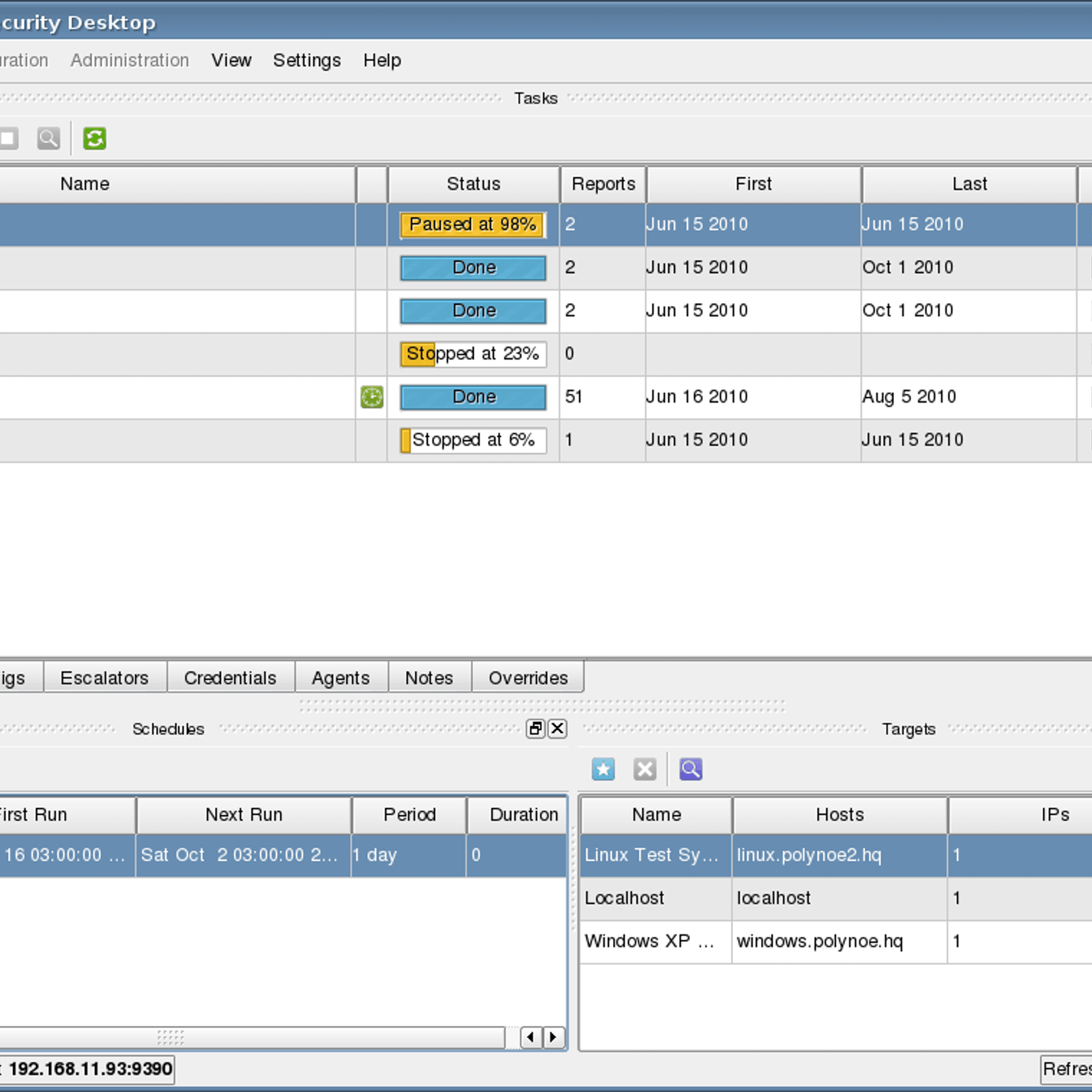Select the Linux Test Sy... target row

click(836, 855)
